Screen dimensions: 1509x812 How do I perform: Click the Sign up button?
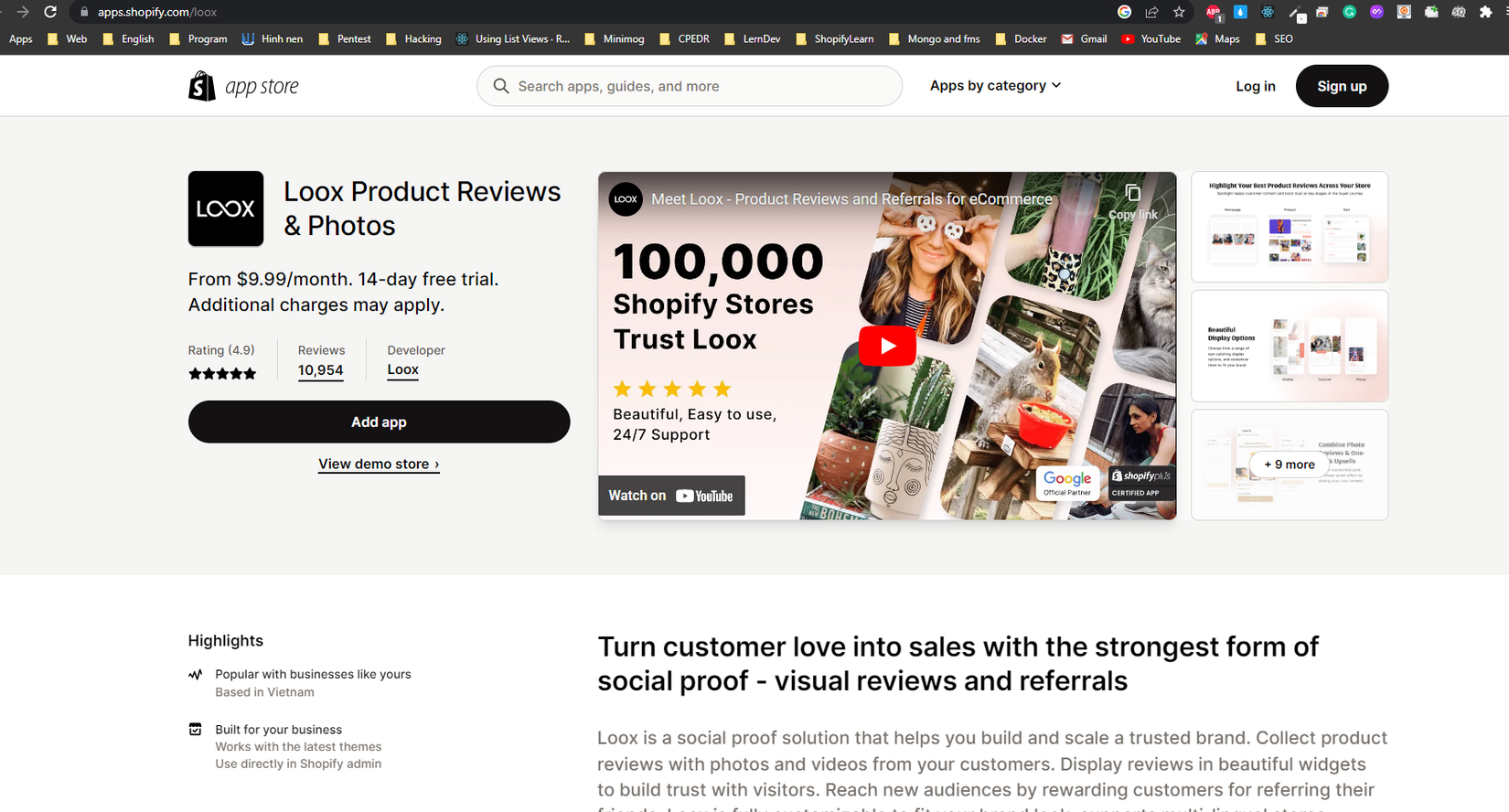1342,86
